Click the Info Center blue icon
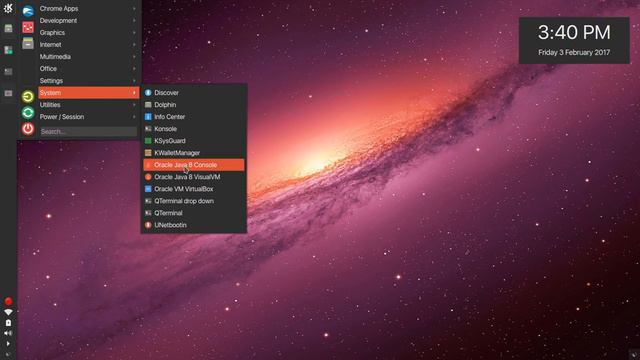 click(x=148, y=117)
